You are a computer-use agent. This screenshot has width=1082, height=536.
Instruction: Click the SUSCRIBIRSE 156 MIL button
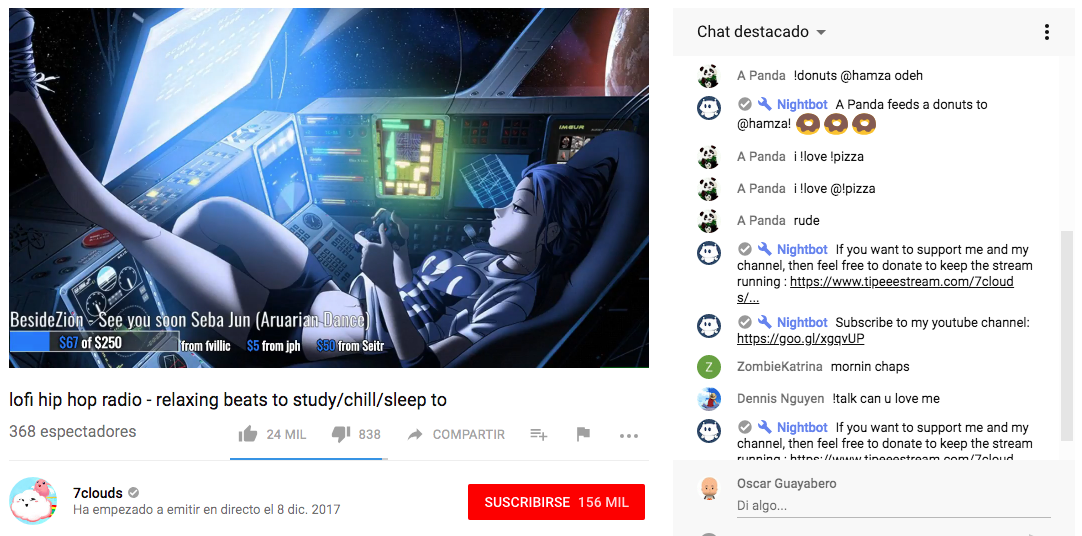click(556, 502)
